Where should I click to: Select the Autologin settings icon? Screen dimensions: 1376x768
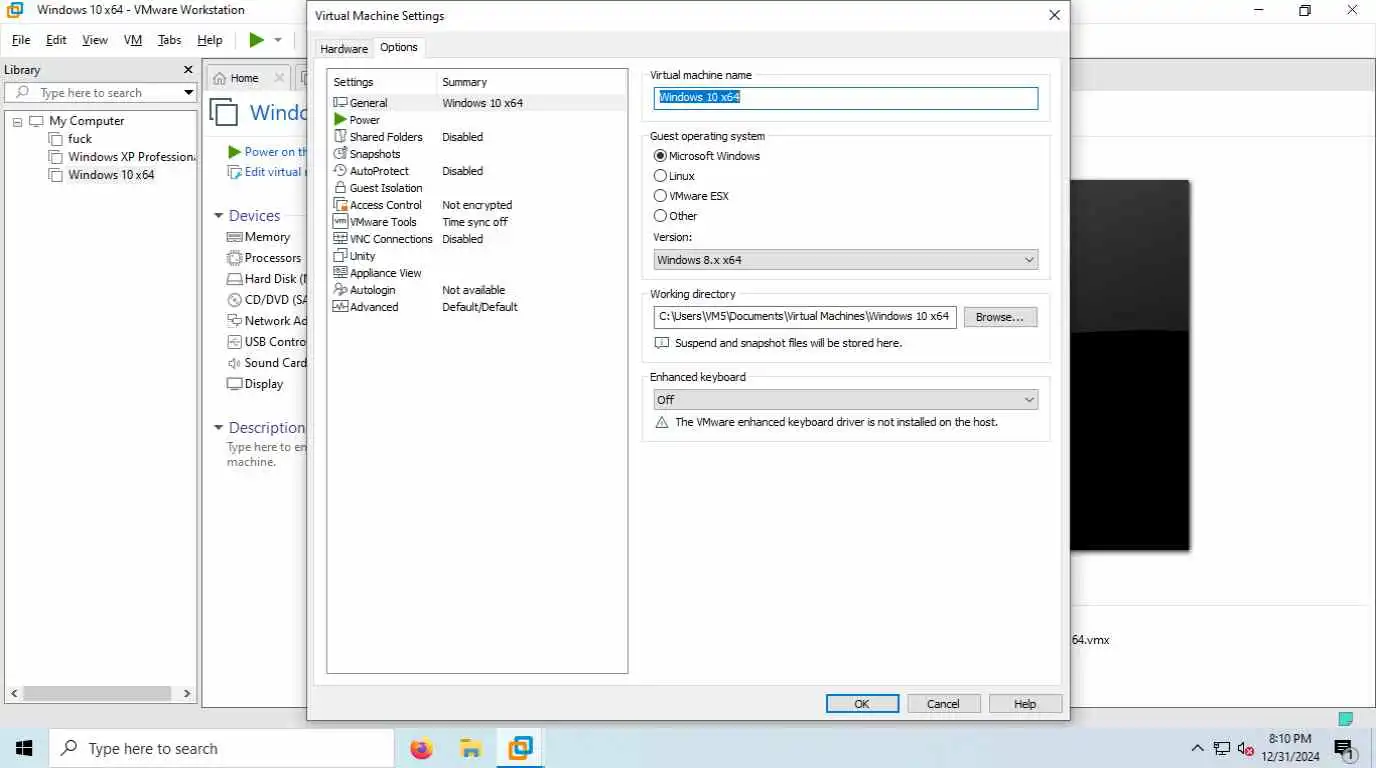coord(340,290)
